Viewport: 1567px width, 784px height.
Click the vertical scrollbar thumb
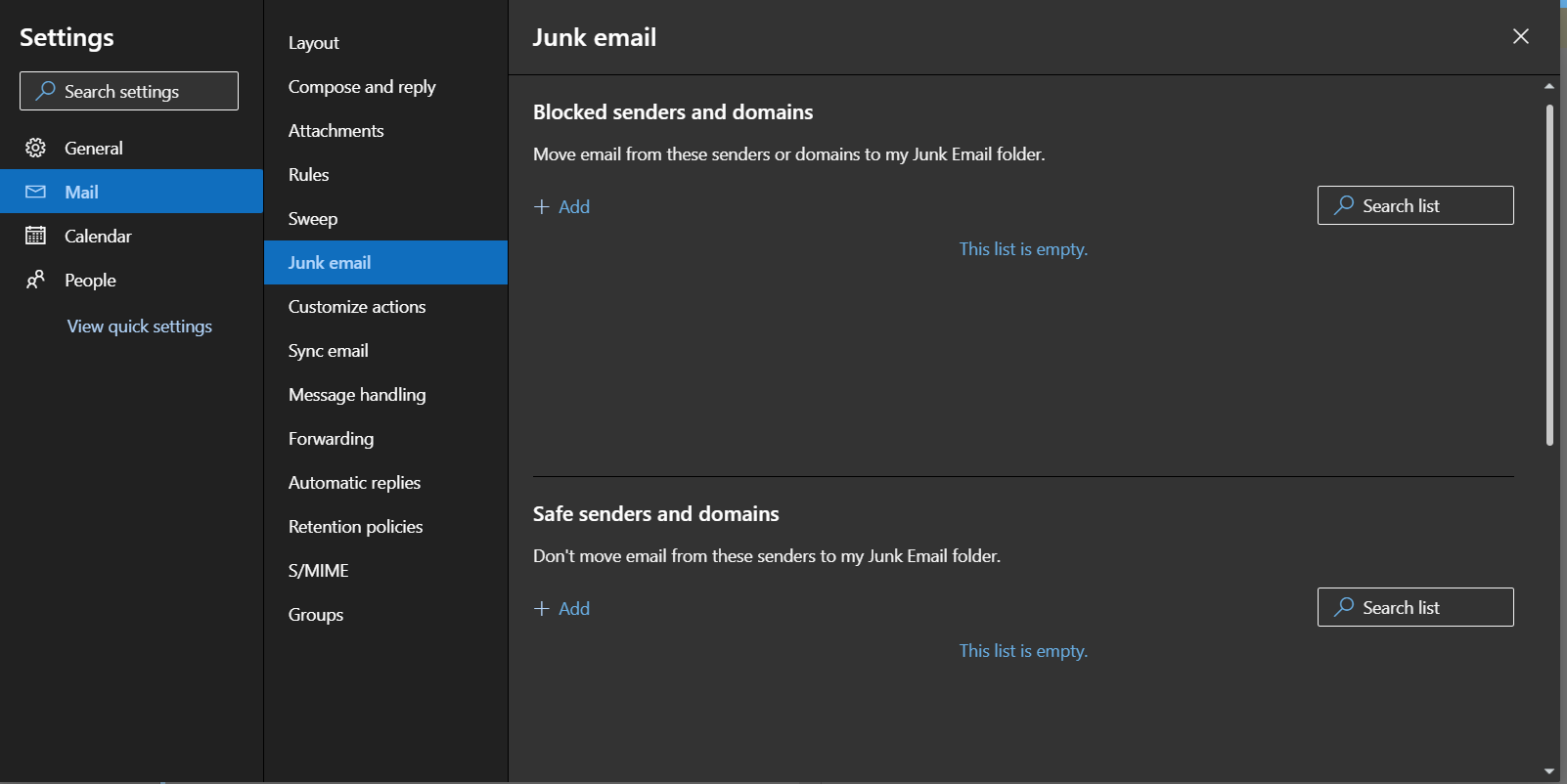pyautogui.click(x=1549, y=275)
